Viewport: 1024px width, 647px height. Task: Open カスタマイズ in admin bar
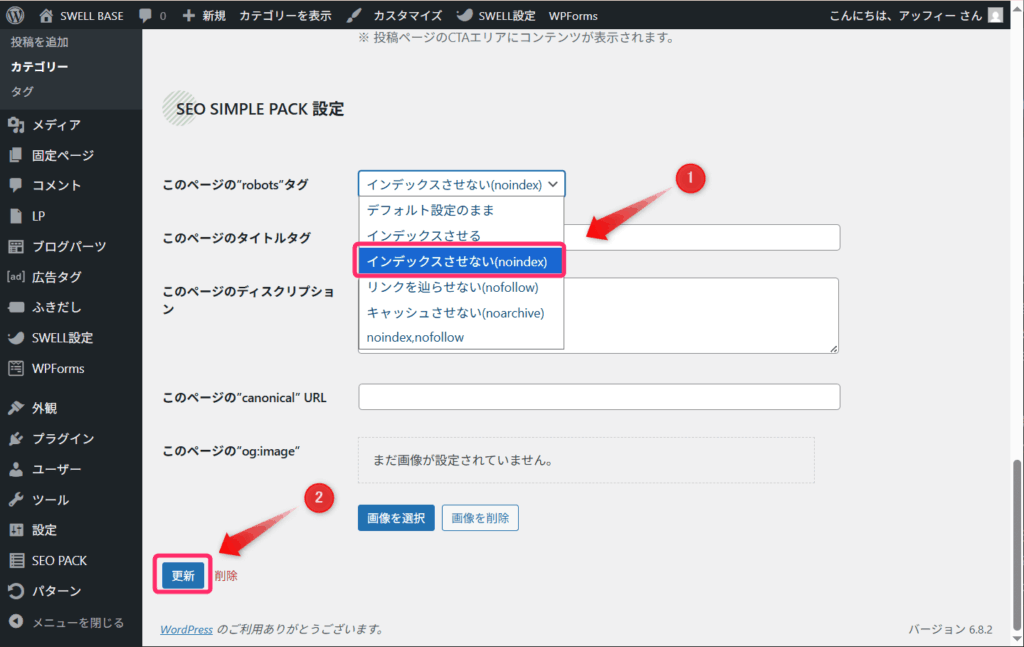408,16
